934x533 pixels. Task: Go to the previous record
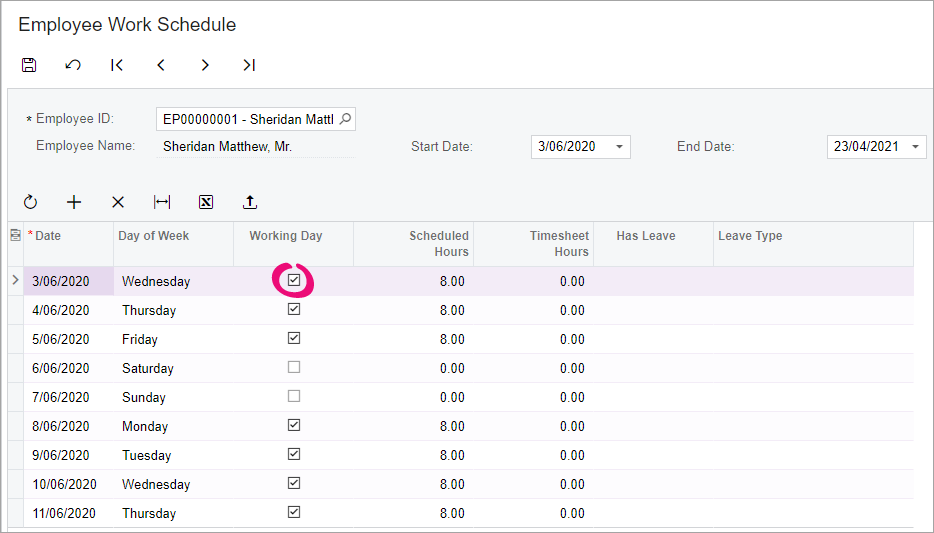(161, 65)
